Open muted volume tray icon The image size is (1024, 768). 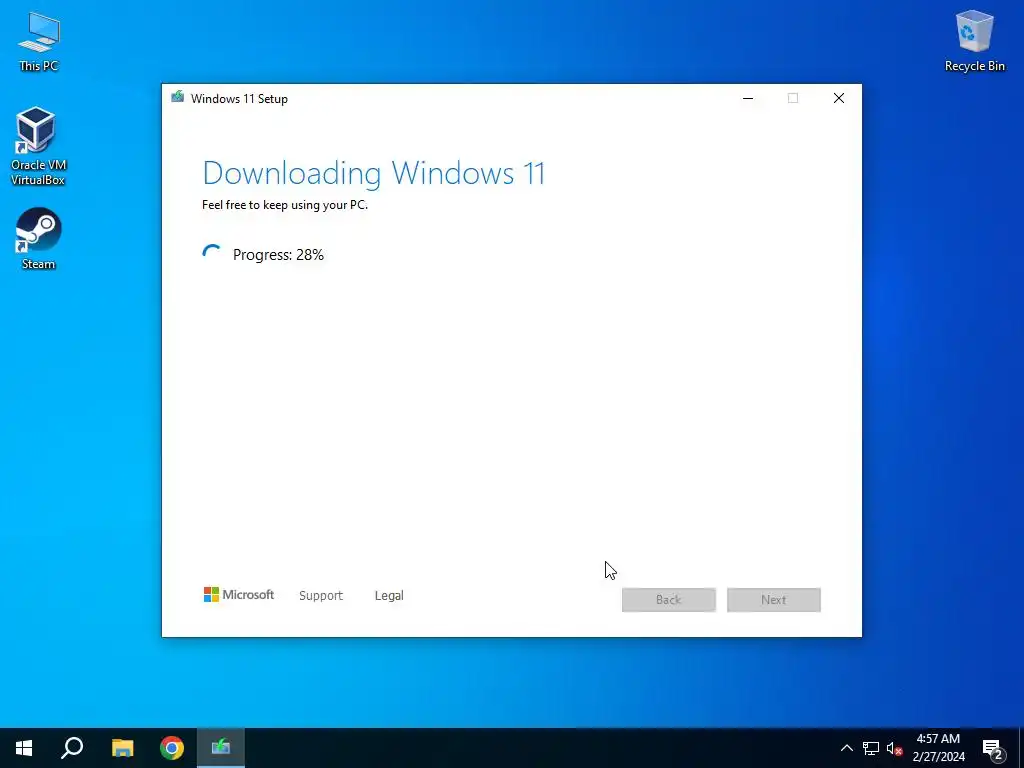coord(894,748)
